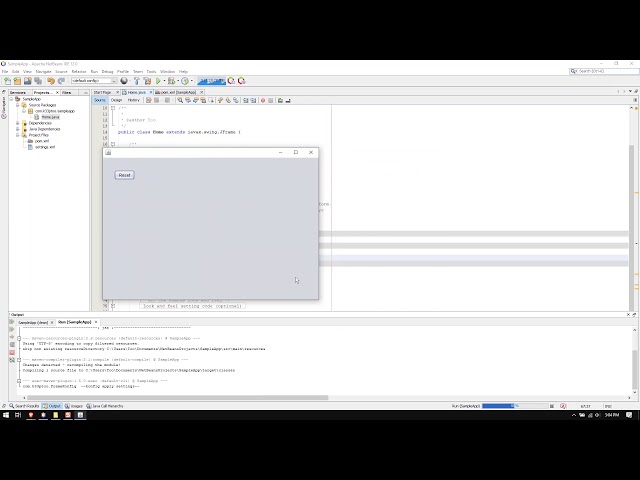Open the Run Project dropdown arrow
The width and height of the screenshot is (640, 480).
click(x=164, y=81)
